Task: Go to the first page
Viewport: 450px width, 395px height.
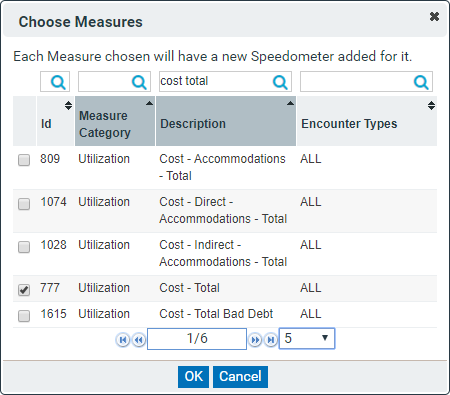Action: [x=123, y=340]
